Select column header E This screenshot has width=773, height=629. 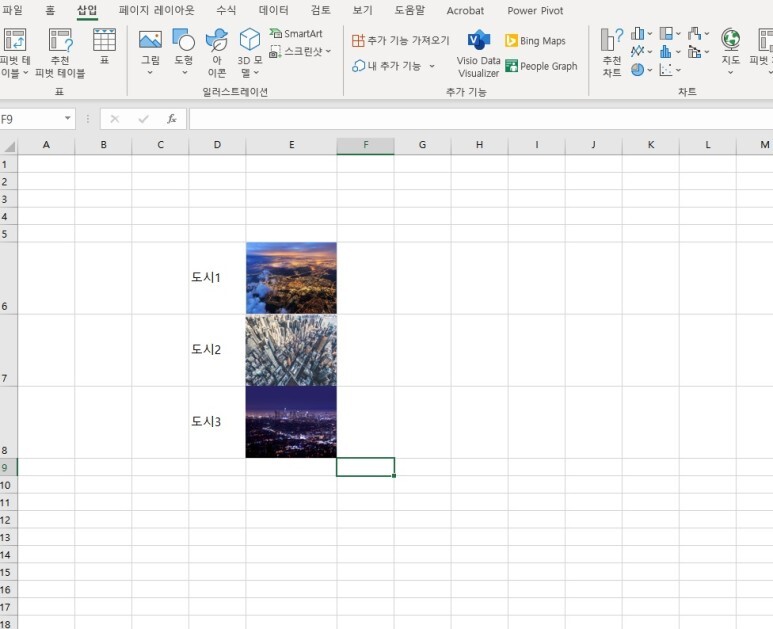(x=291, y=145)
